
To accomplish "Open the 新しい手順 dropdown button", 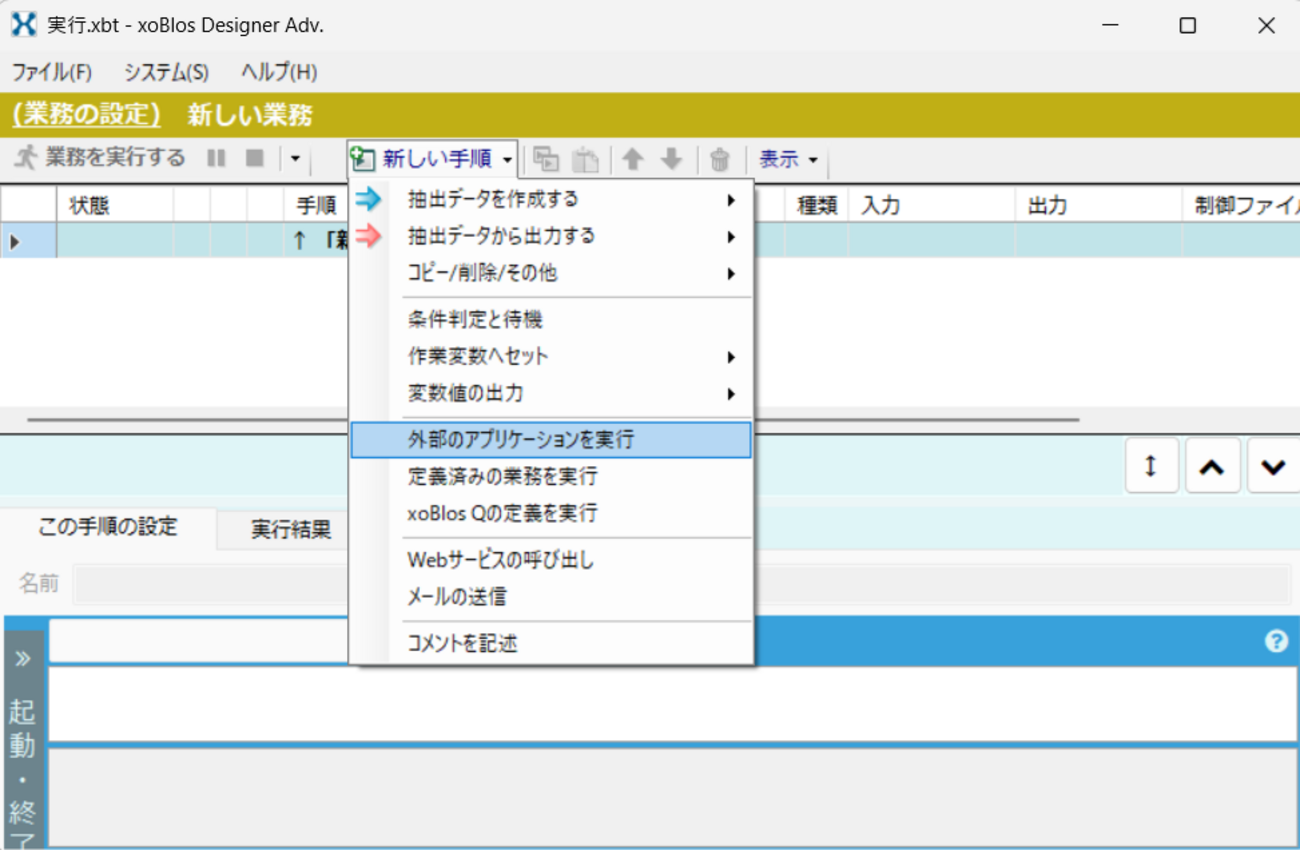I will point(432,159).
